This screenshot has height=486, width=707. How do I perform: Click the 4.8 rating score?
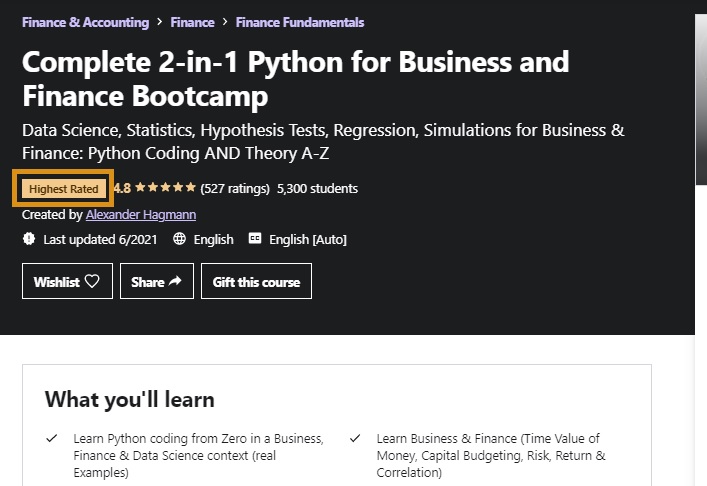tap(122, 188)
